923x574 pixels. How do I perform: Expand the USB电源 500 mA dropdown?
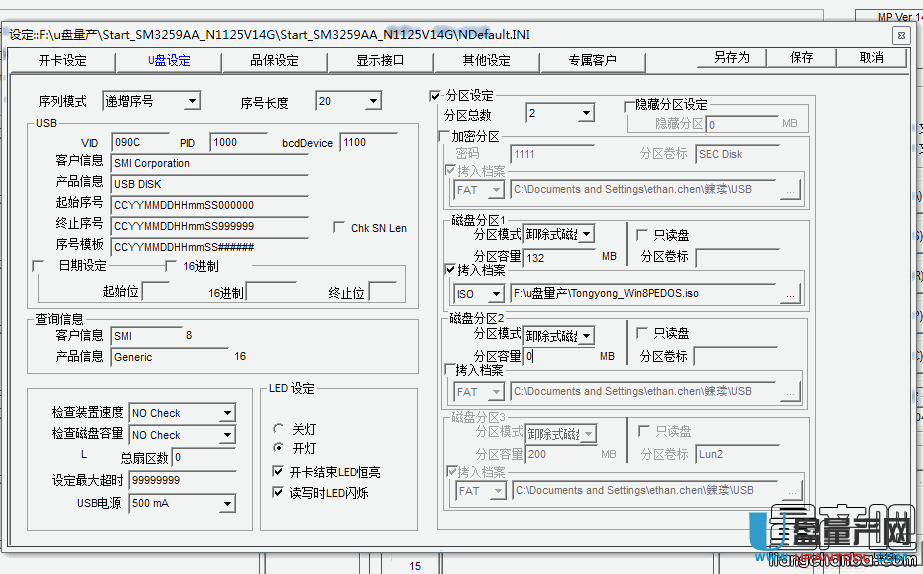227,503
